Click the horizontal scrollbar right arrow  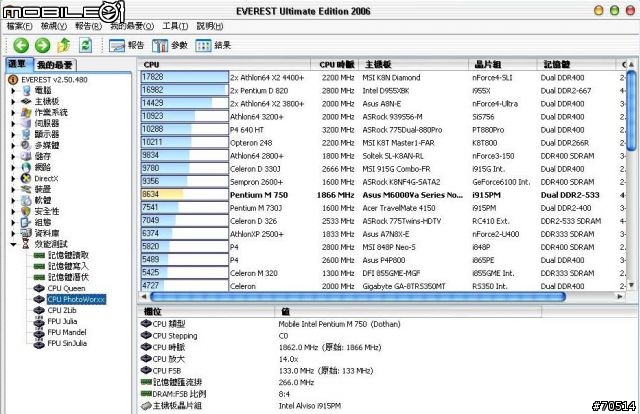(620, 297)
